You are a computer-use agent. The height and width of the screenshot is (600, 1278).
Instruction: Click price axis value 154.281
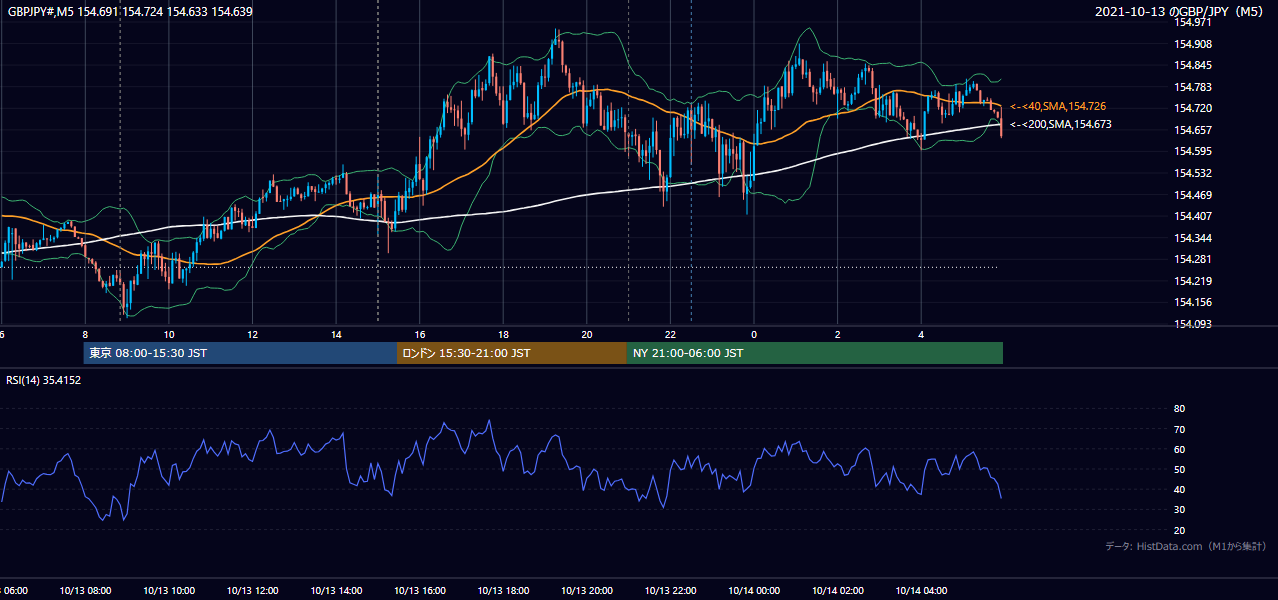[x=1192, y=260]
